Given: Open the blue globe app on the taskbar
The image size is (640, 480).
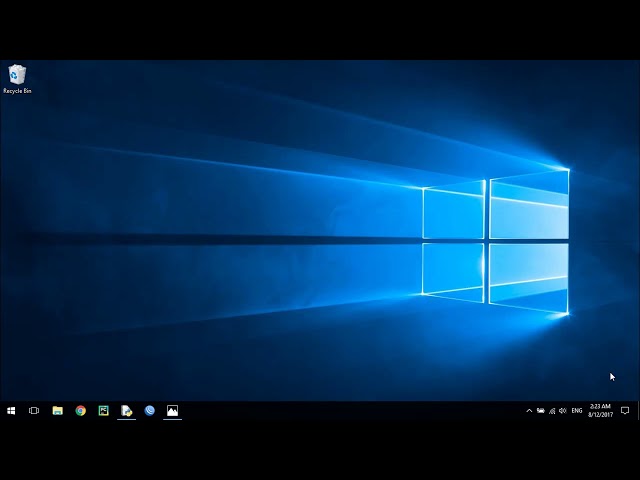Looking at the screenshot, I should pos(149,411).
